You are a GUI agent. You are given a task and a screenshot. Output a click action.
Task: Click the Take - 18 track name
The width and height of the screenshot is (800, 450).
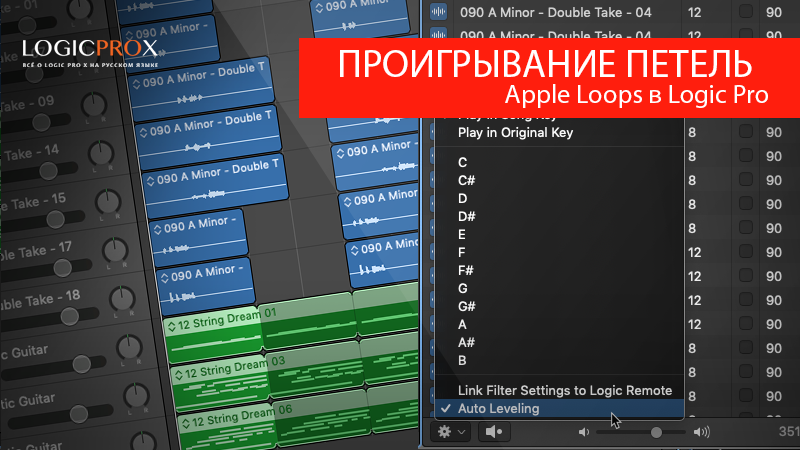point(40,299)
